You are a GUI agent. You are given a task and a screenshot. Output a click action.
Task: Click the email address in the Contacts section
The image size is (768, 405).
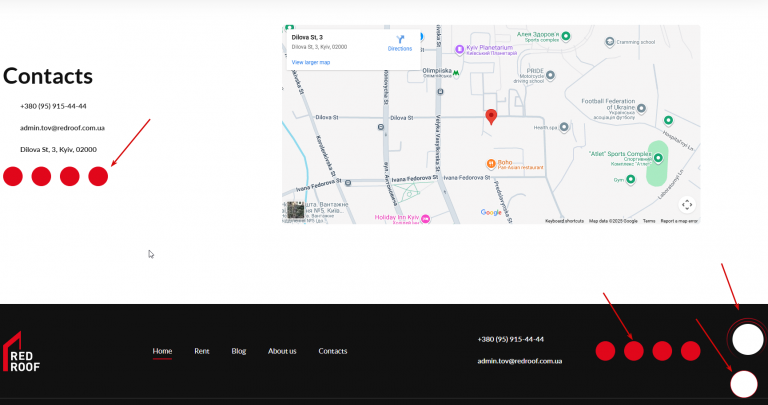(62, 128)
